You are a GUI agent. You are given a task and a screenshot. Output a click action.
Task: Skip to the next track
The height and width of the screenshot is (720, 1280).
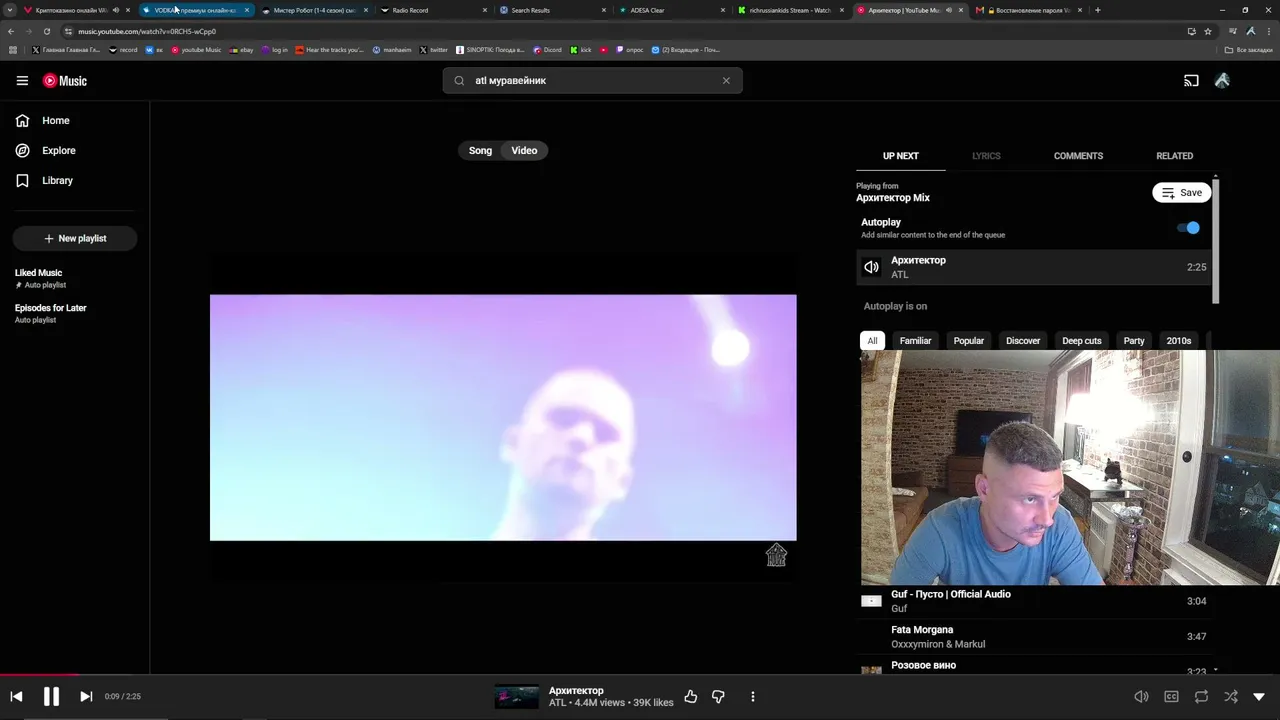86,697
